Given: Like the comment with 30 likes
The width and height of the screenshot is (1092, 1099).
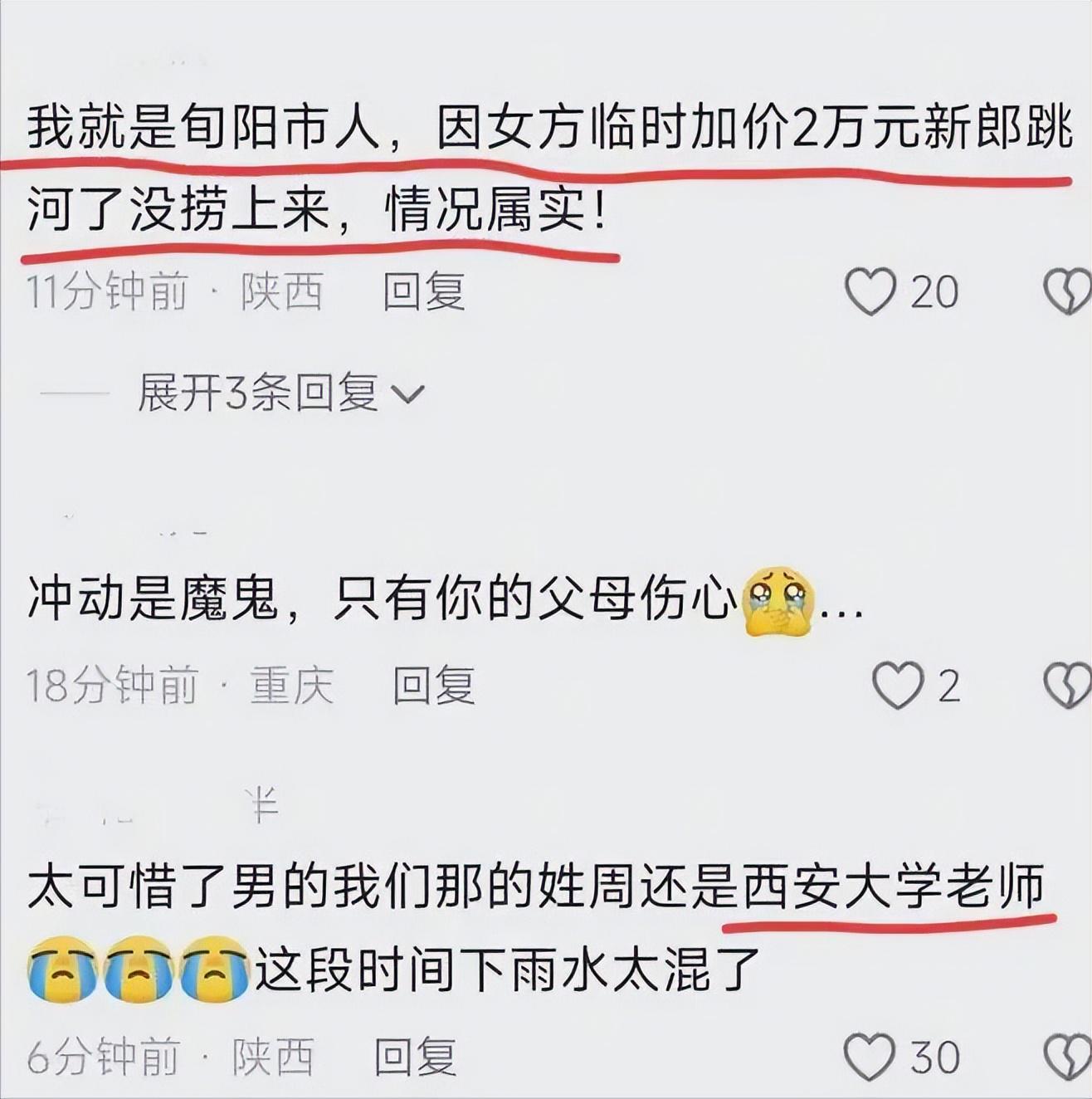Looking at the screenshot, I should tap(869, 1057).
